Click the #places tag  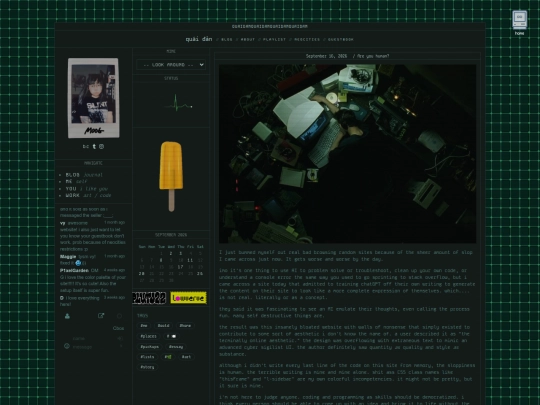[x=148, y=336]
